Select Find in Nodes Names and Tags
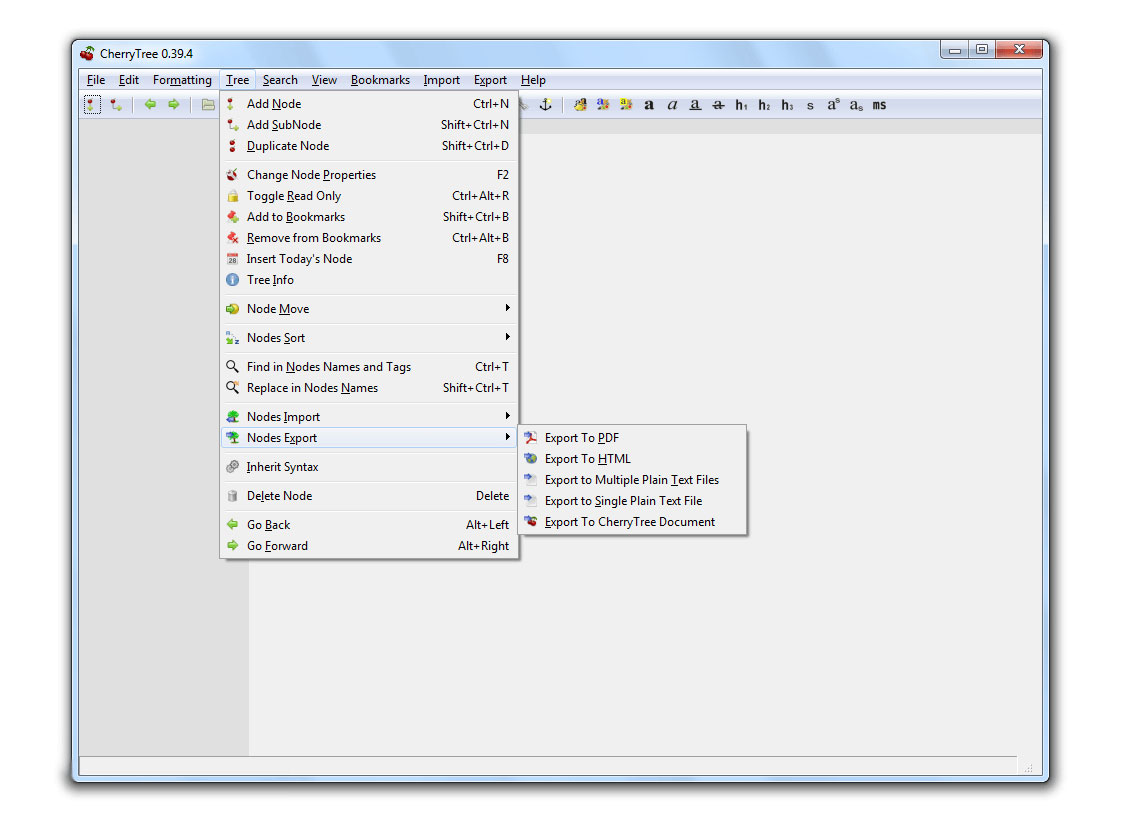The image size is (1121, 840). click(369, 367)
